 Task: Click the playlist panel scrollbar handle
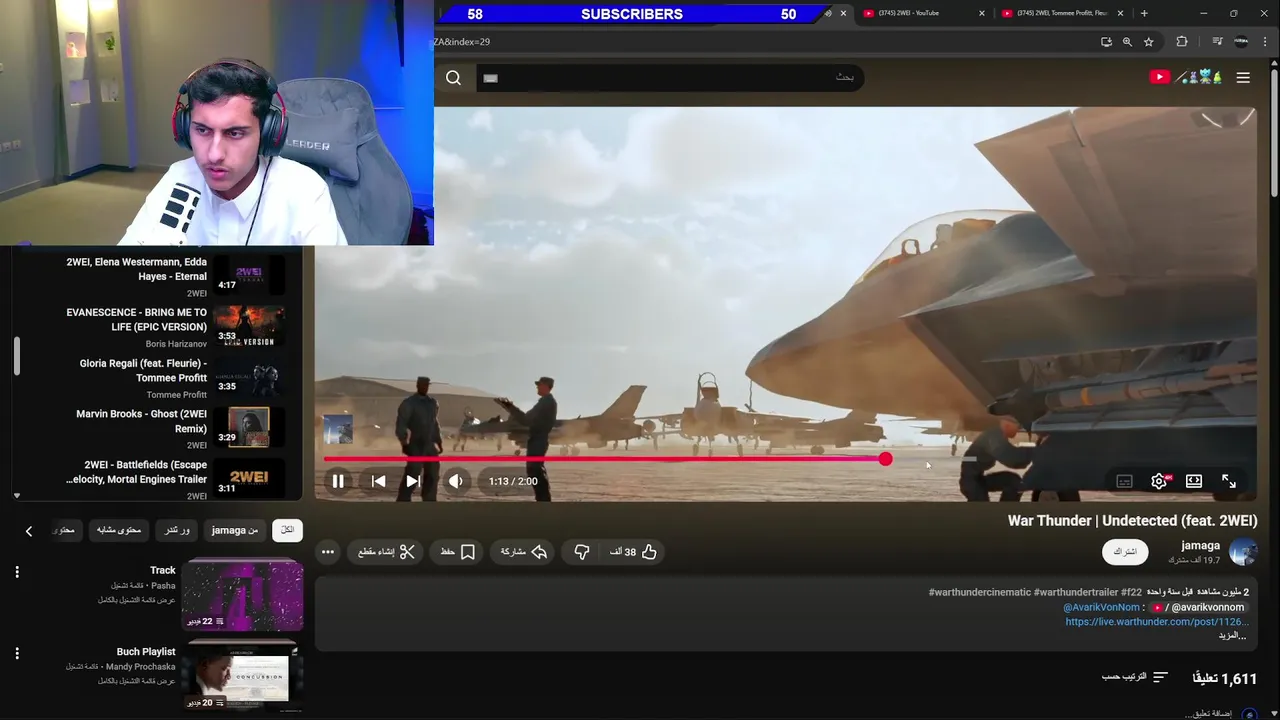click(x=17, y=357)
